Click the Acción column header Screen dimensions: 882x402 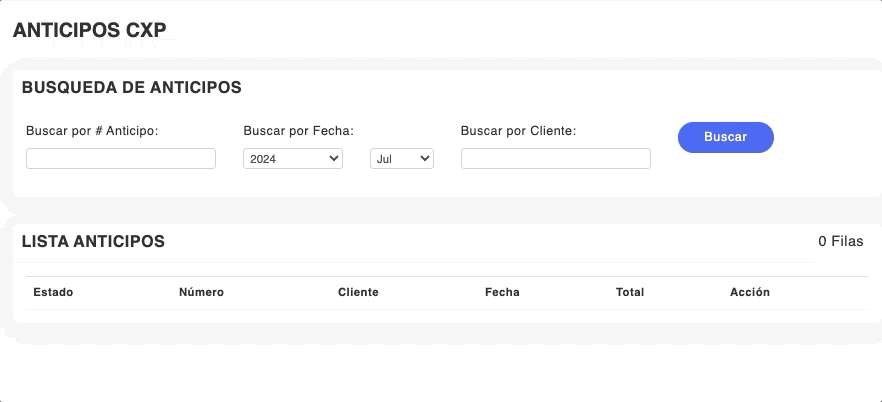pos(750,292)
